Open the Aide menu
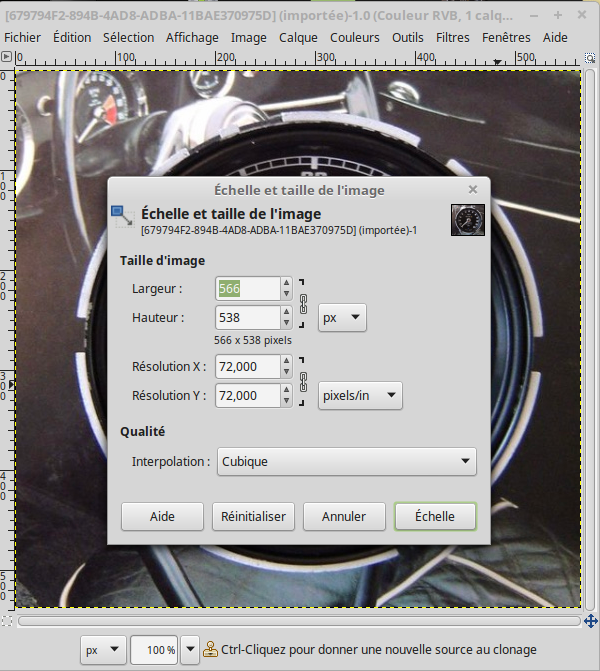This screenshot has width=600, height=671. coord(555,38)
